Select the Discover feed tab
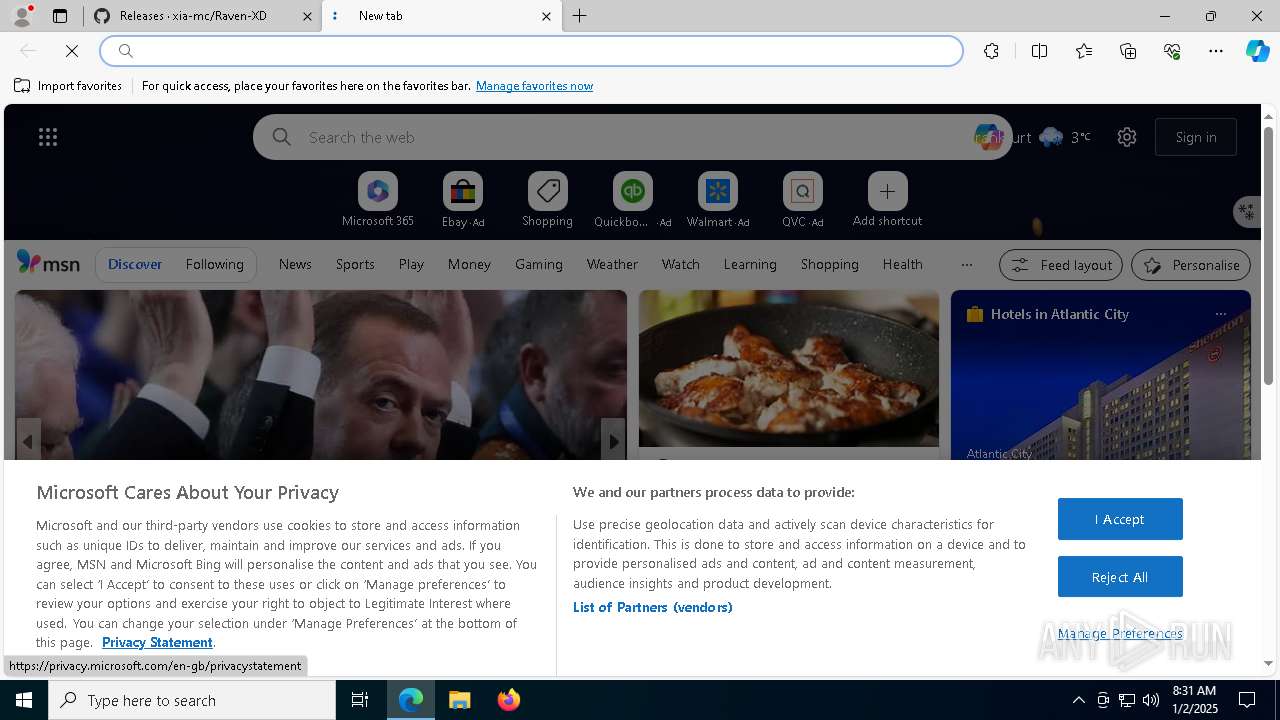This screenshot has width=1280, height=720. [135, 264]
